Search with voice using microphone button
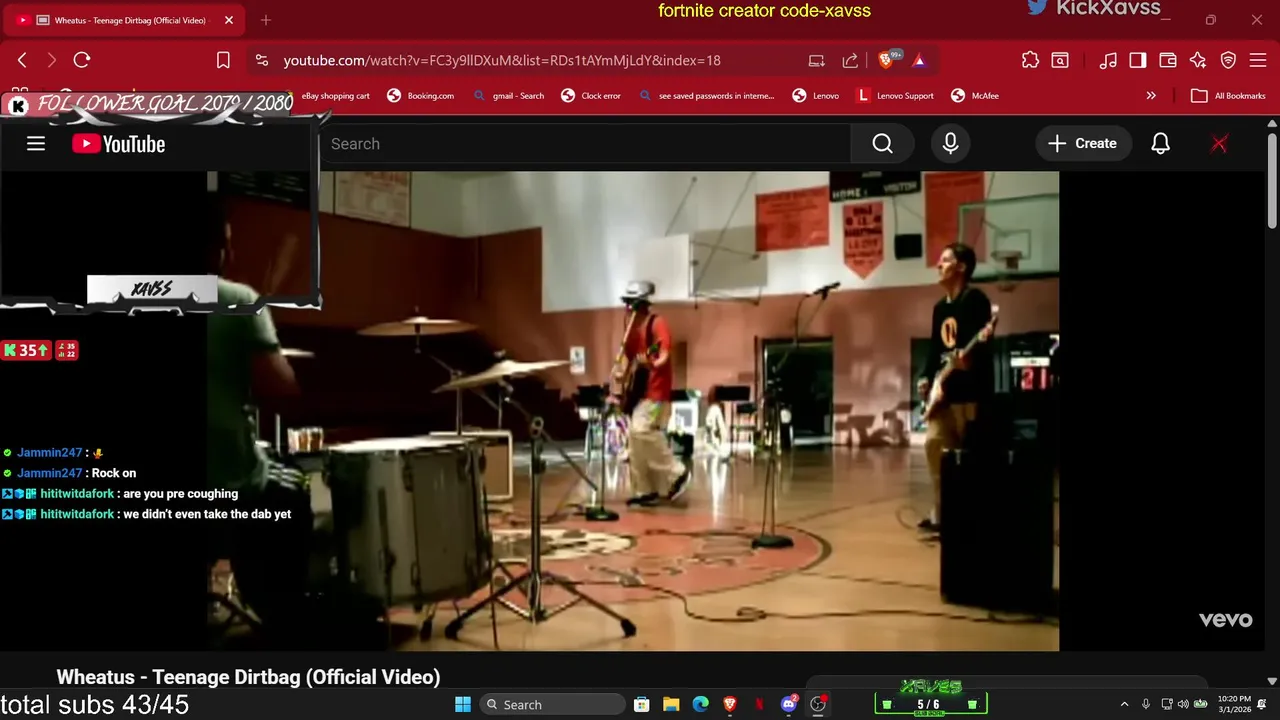The width and height of the screenshot is (1280, 720). 951,144
